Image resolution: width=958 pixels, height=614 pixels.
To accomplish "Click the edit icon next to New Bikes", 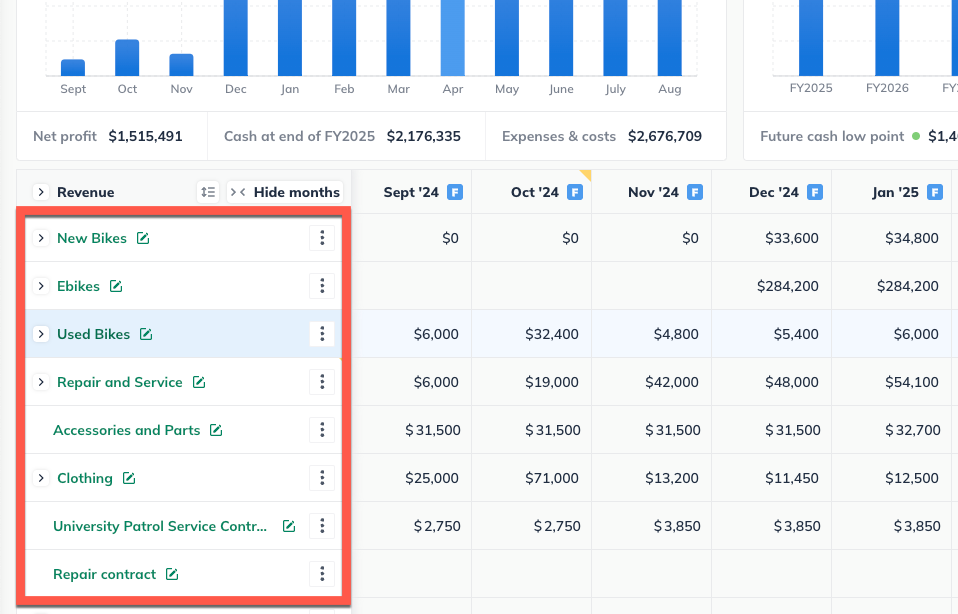I will [143, 238].
